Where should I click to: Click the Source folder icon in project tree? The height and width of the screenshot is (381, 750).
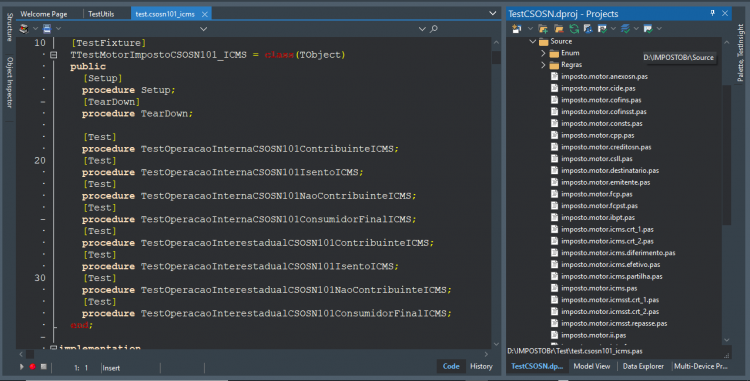pos(543,41)
